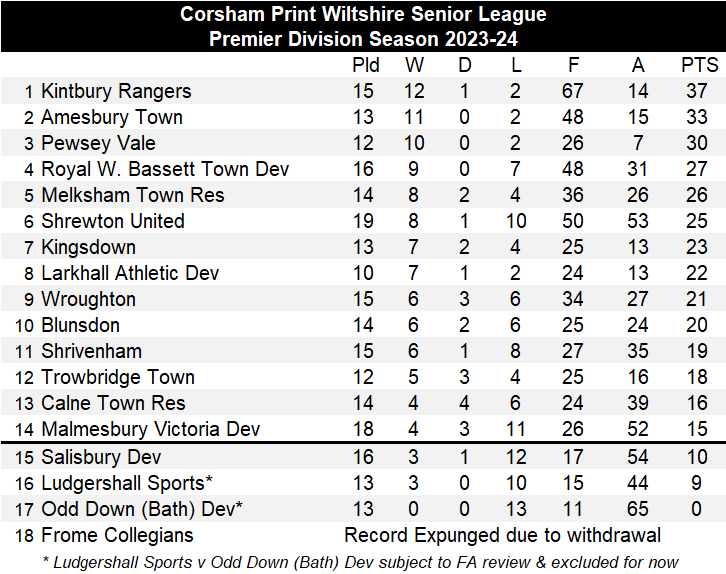Click the Pewsey Vale team name
726x574 pixels.
pyautogui.click(x=98, y=143)
